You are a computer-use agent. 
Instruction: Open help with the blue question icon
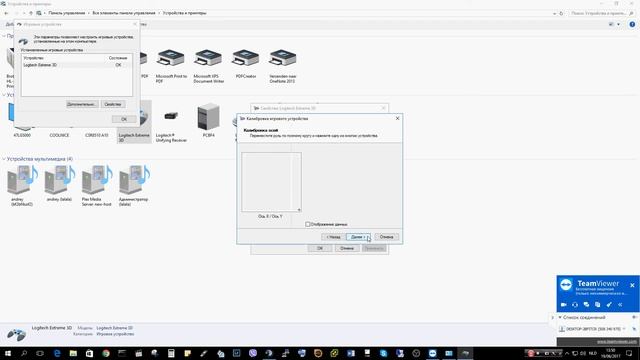(632, 24)
